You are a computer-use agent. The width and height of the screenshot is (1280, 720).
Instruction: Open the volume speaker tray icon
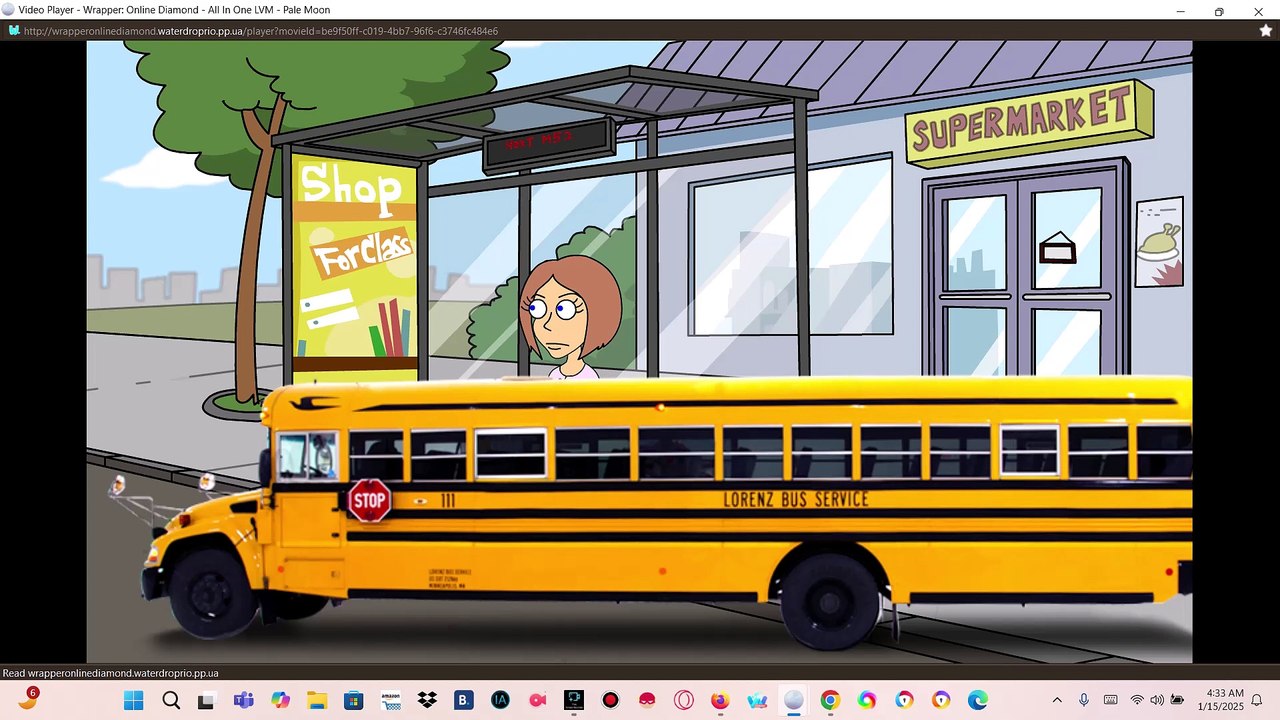point(1157,700)
